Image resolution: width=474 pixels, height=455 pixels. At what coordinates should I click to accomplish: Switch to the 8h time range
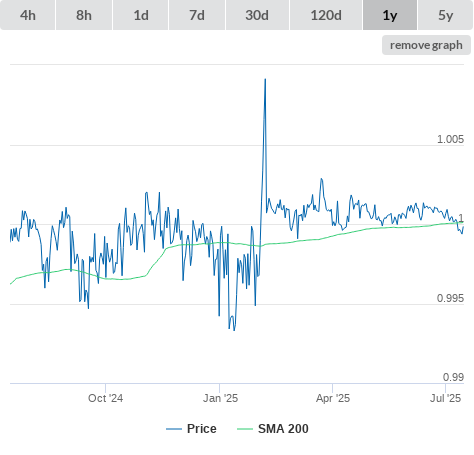coord(84,15)
